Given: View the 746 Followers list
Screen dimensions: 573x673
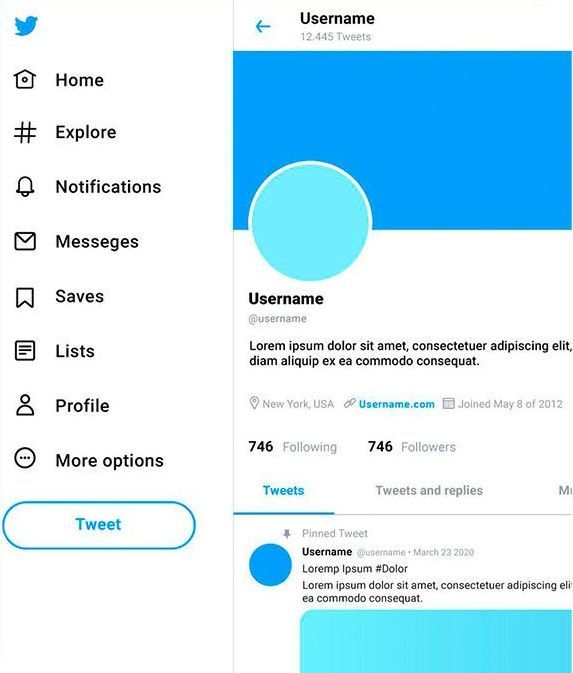Looking at the screenshot, I should [412, 447].
